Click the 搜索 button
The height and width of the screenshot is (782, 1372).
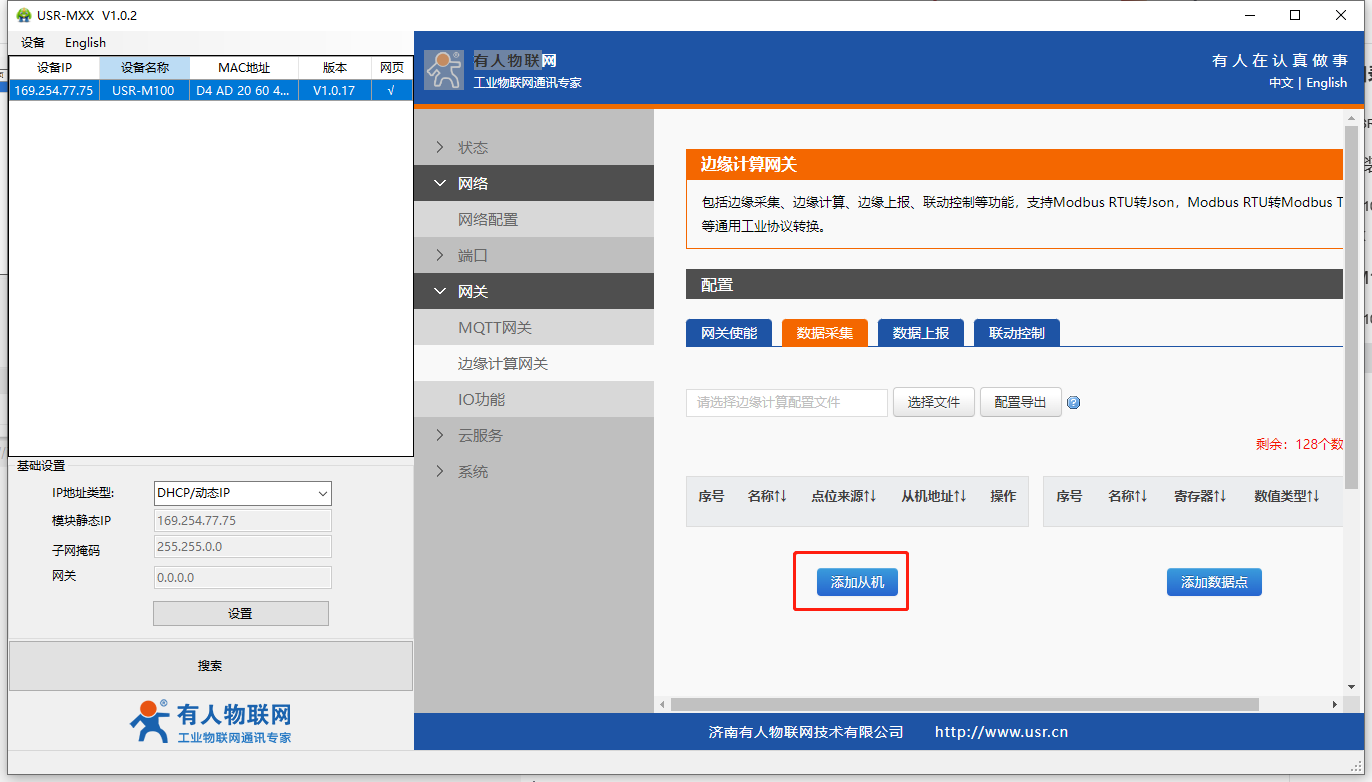211,666
